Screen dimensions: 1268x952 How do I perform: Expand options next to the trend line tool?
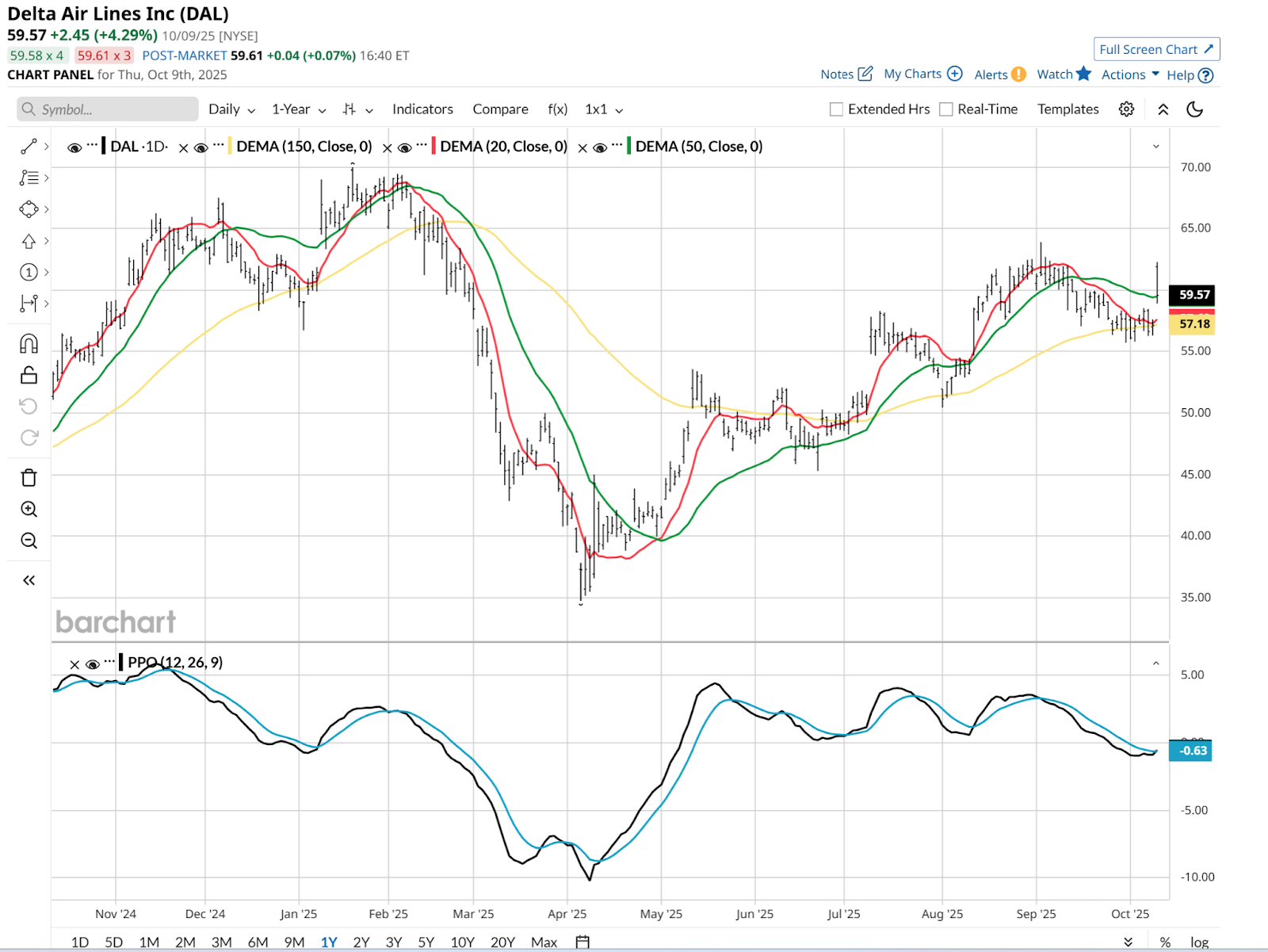[x=47, y=147]
